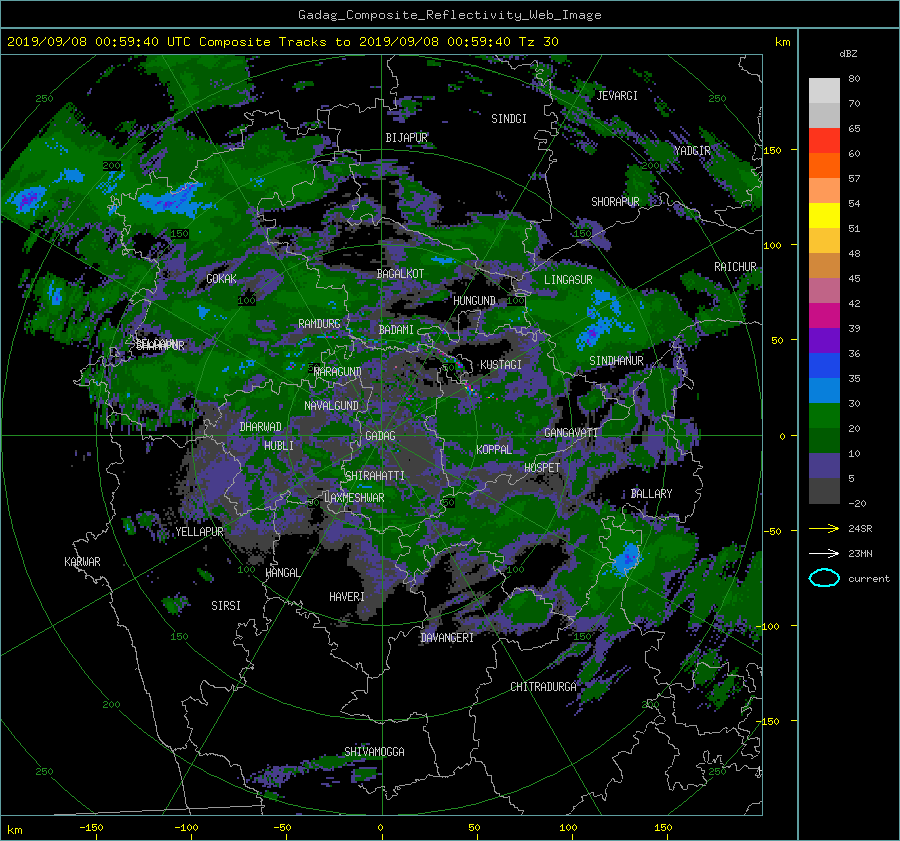
Task: Click the RAICHUR city label
Action: (x=735, y=267)
